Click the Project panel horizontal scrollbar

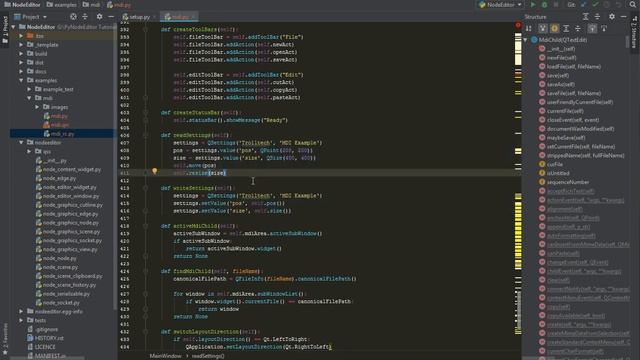[x=47, y=358]
